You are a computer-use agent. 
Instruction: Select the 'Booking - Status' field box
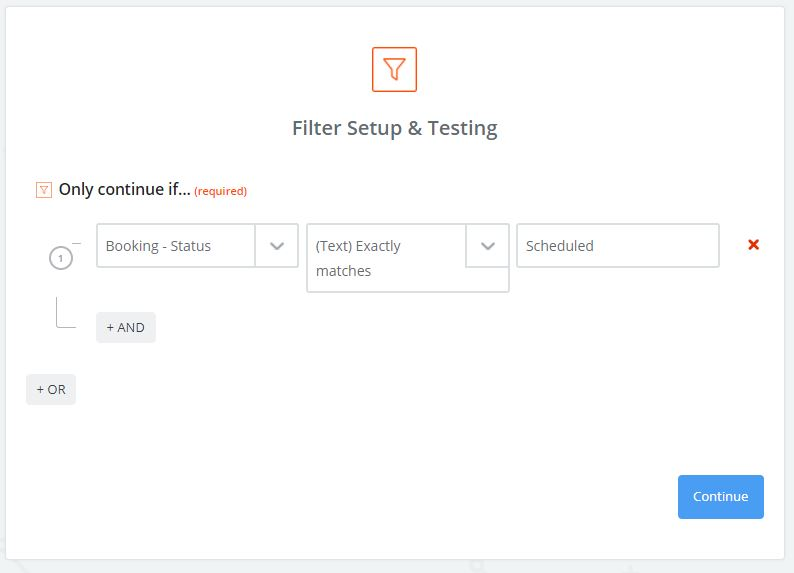[x=176, y=246]
